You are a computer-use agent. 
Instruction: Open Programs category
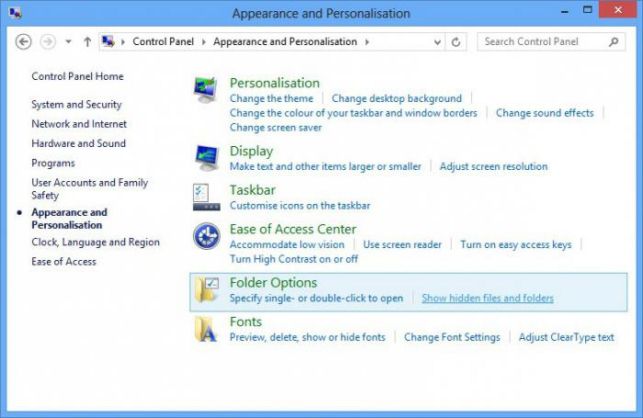(x=53, y=163)
